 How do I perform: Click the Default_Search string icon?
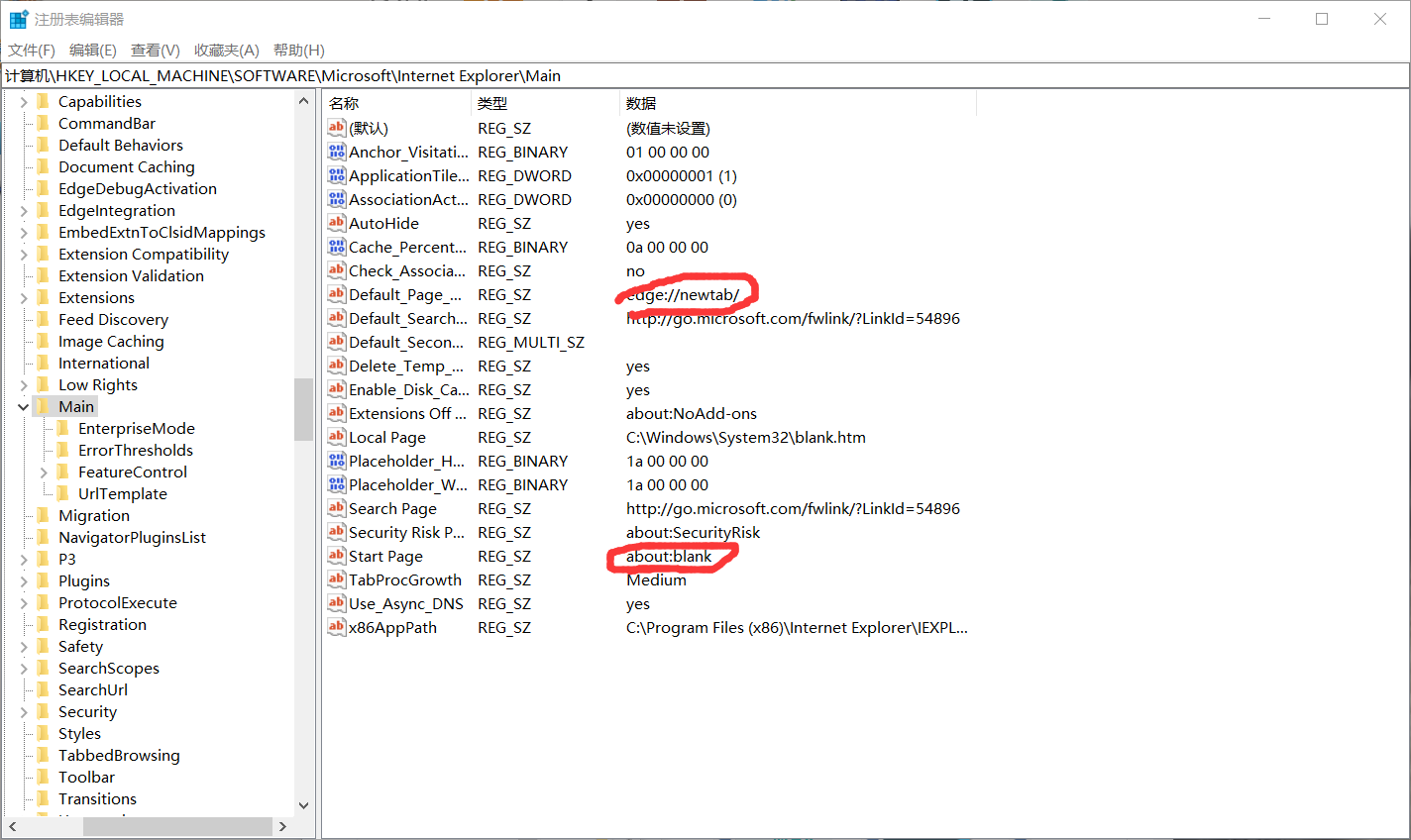(337, 318)
